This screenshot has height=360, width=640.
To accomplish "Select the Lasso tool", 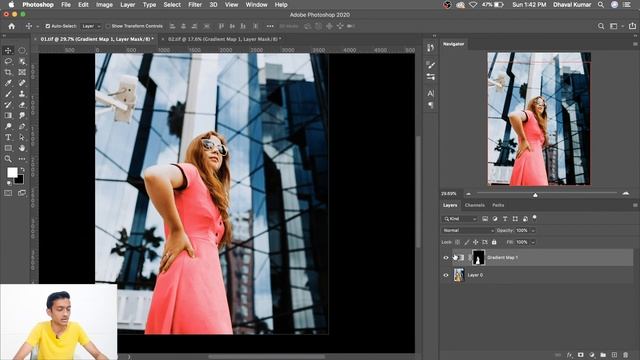I will (x=8, y=61).
